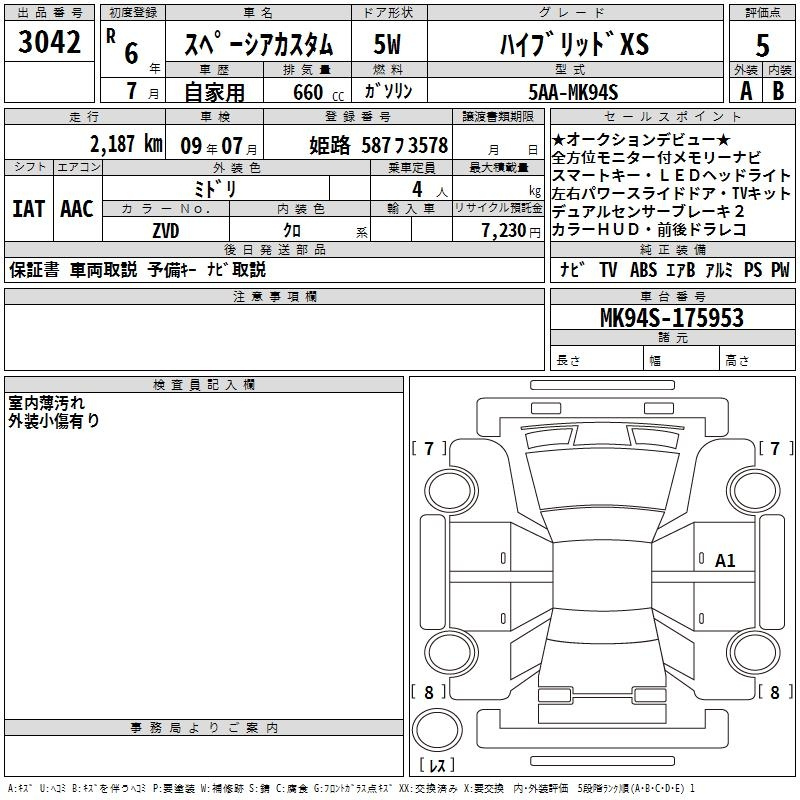This screenshot has height=800, width=800.
Task: Click sales point 全方位モニター付メモリーナビ
Action: pos(656,157)
